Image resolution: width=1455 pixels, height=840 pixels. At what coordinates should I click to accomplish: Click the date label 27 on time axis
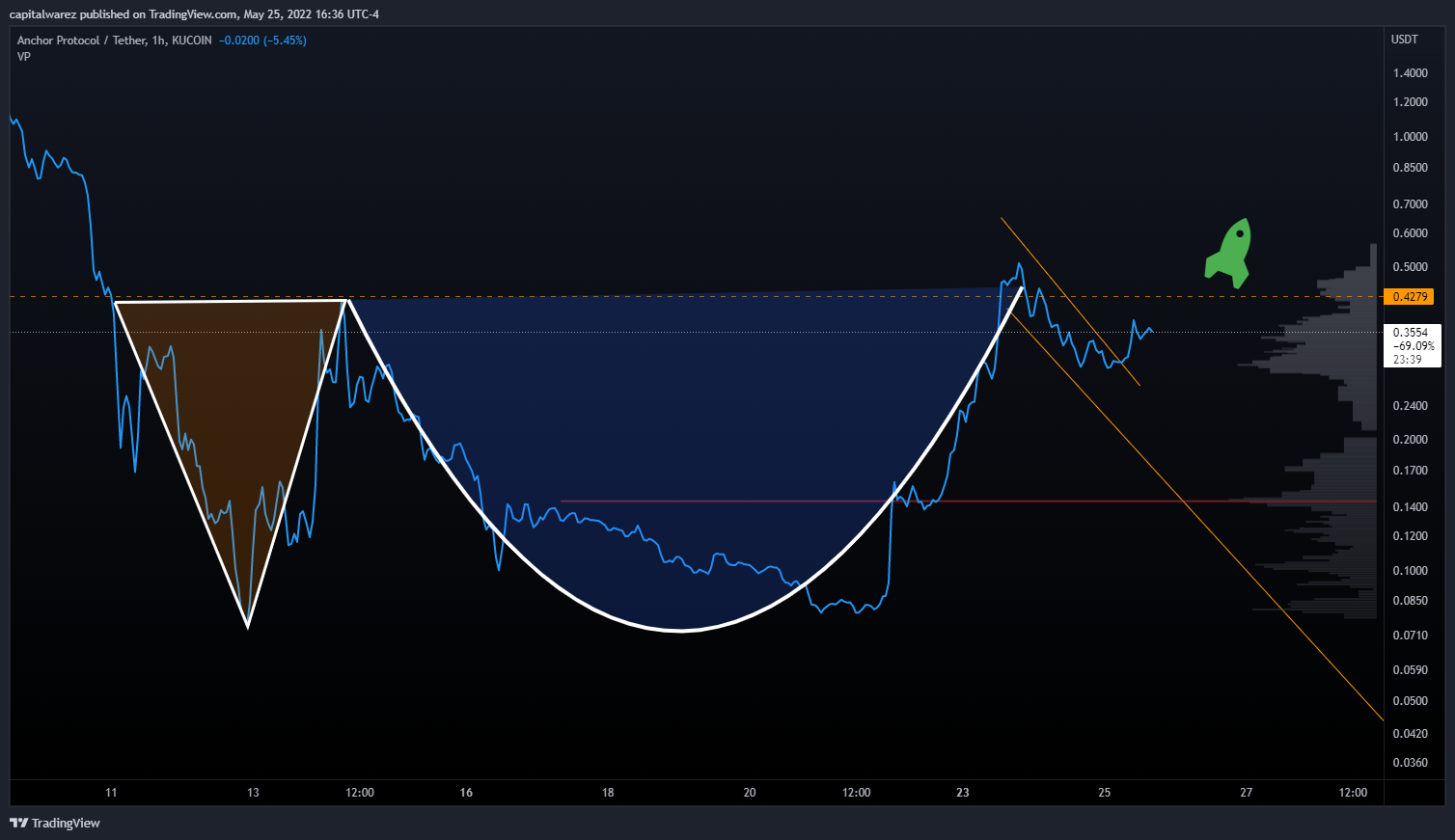(1247, 793)
